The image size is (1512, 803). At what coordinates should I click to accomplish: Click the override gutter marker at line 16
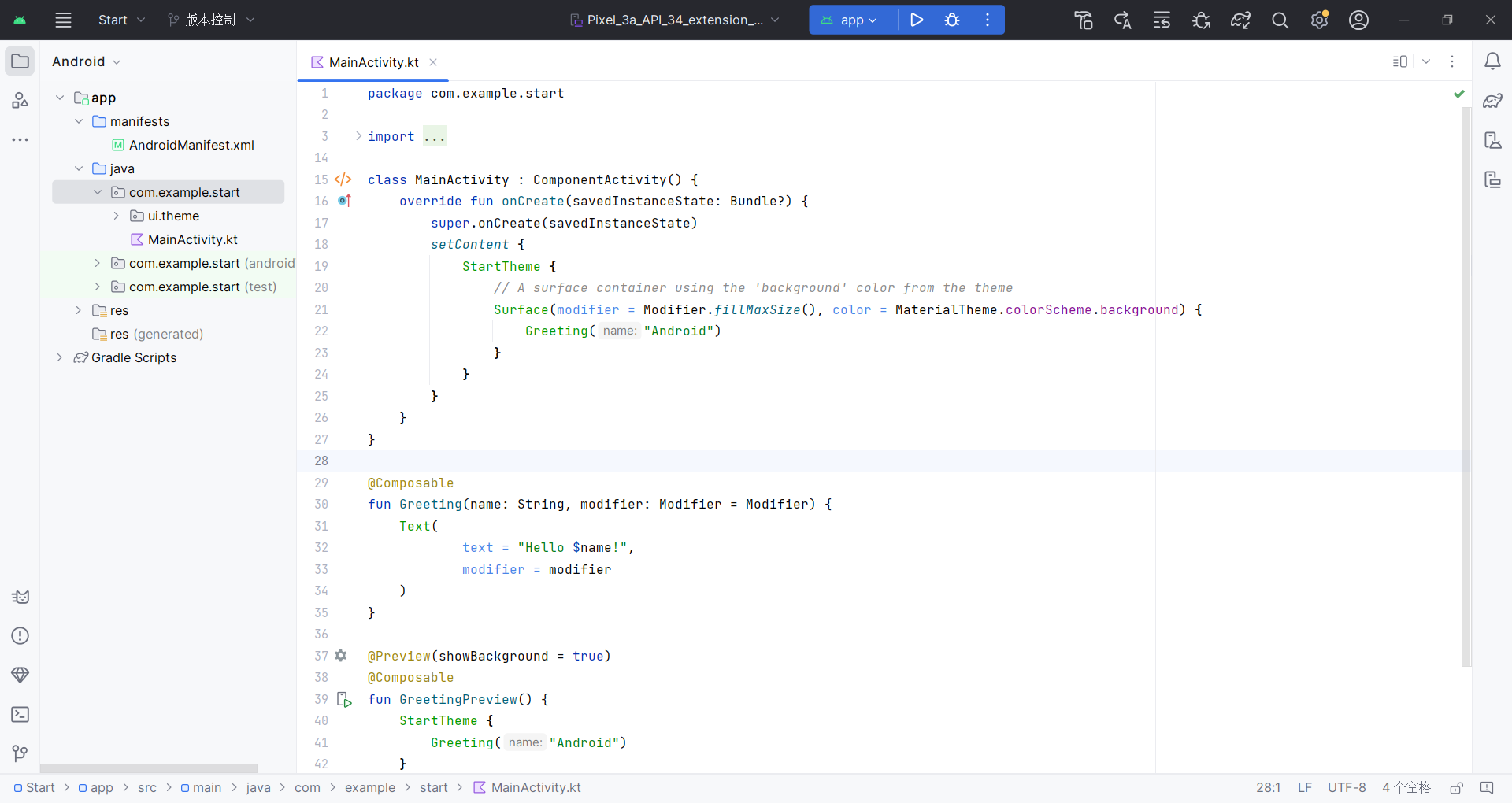344,202
